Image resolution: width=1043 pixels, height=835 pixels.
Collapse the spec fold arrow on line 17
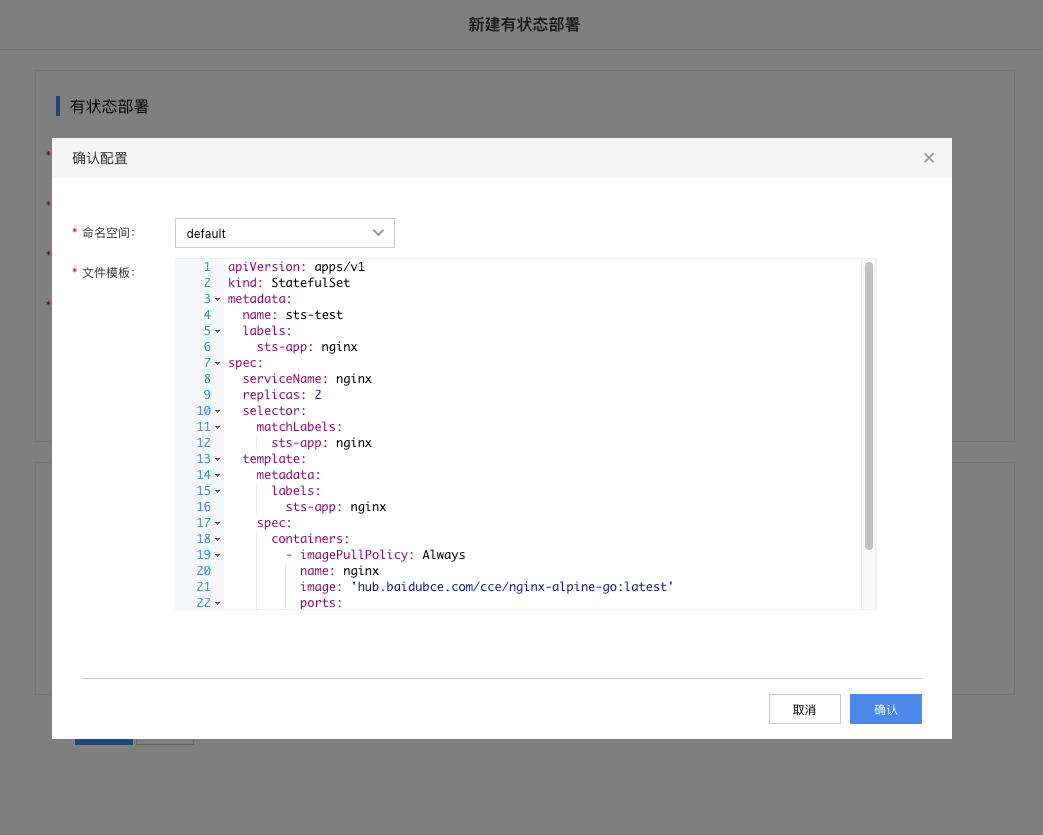[218, 523]
